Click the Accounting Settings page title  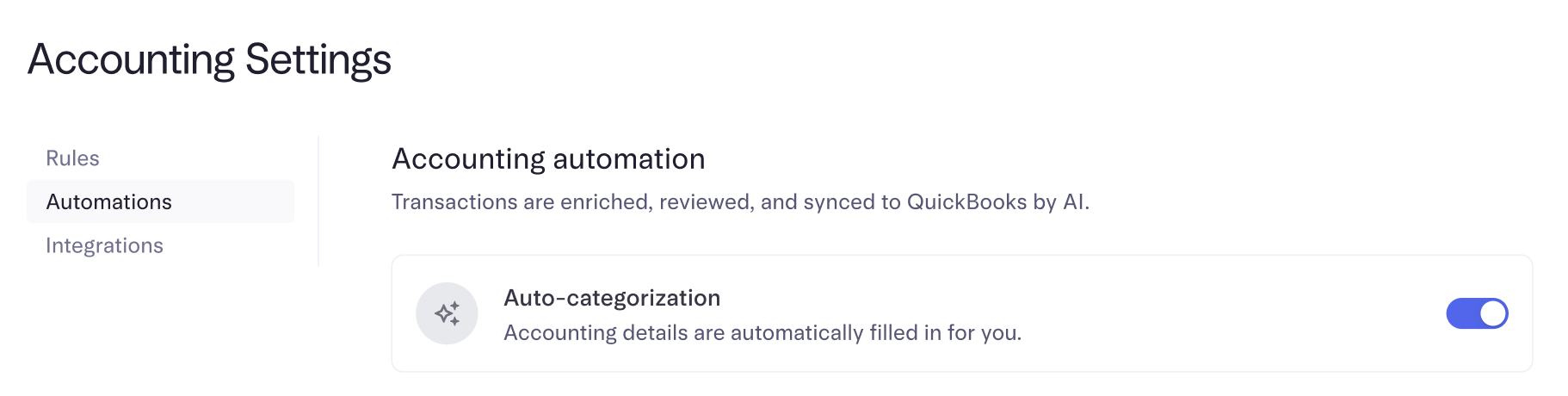point(209,59)
